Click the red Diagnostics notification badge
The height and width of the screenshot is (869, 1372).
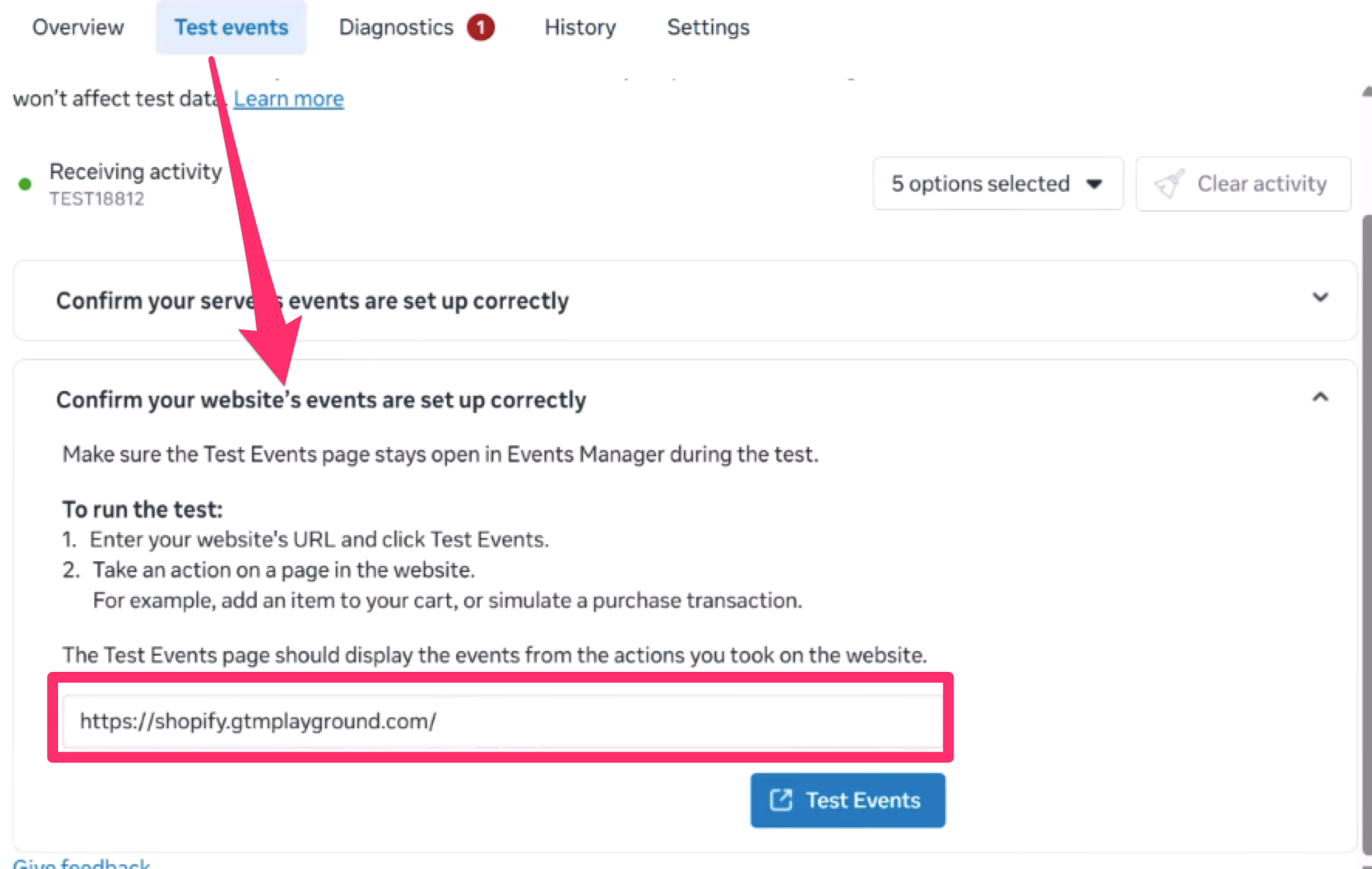(480, 28)
